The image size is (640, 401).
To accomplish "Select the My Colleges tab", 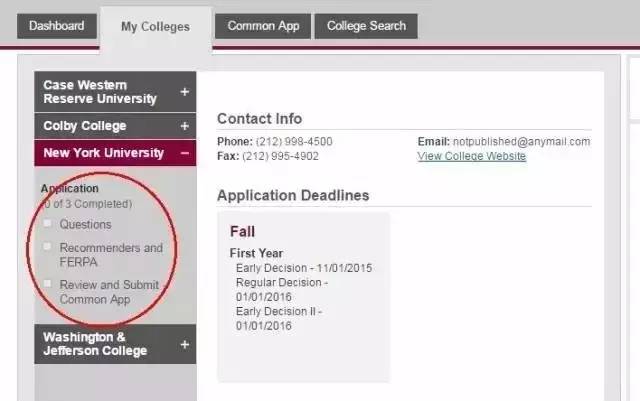I will click(155, 27).
